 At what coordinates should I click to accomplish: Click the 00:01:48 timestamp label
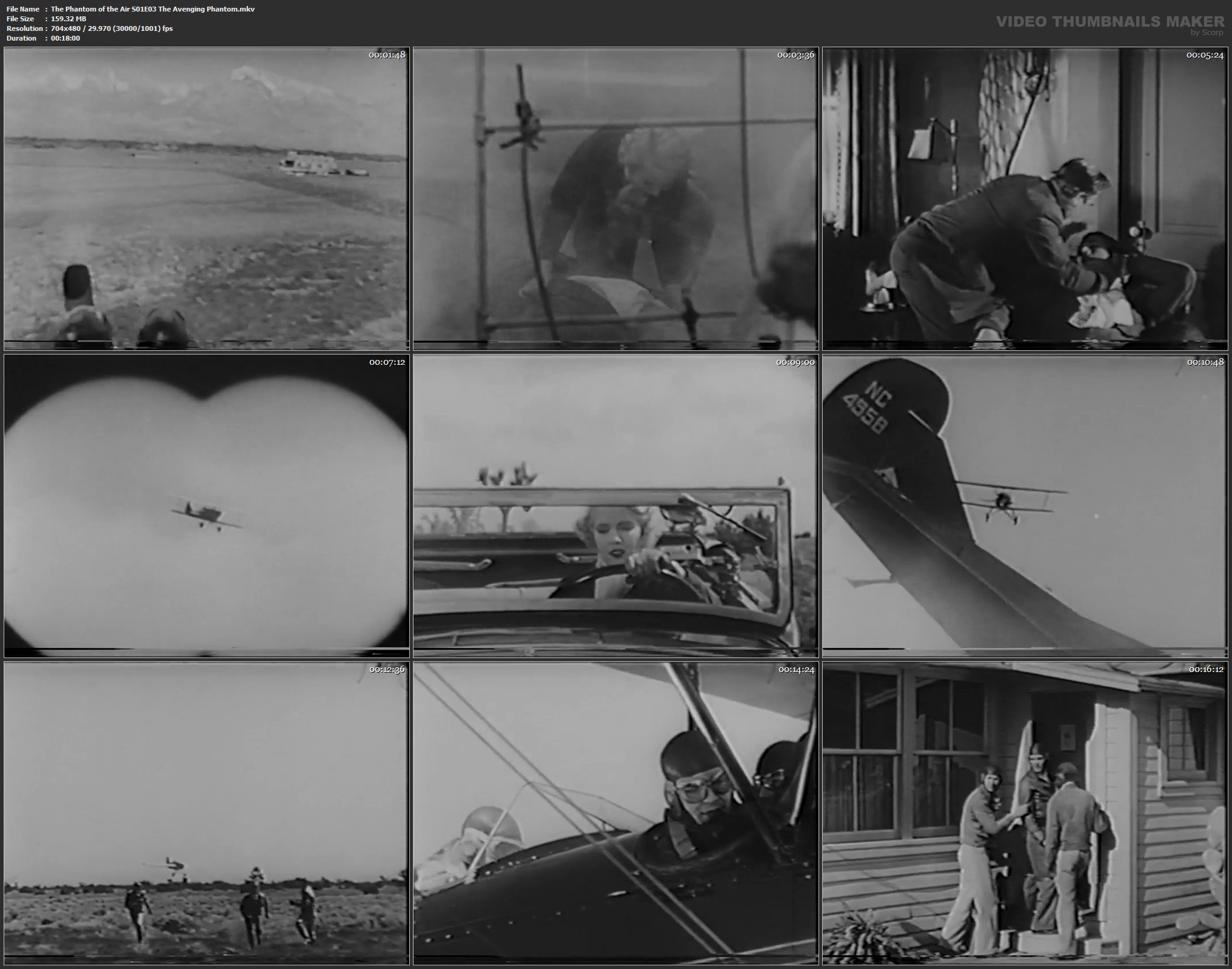(387, 55)
